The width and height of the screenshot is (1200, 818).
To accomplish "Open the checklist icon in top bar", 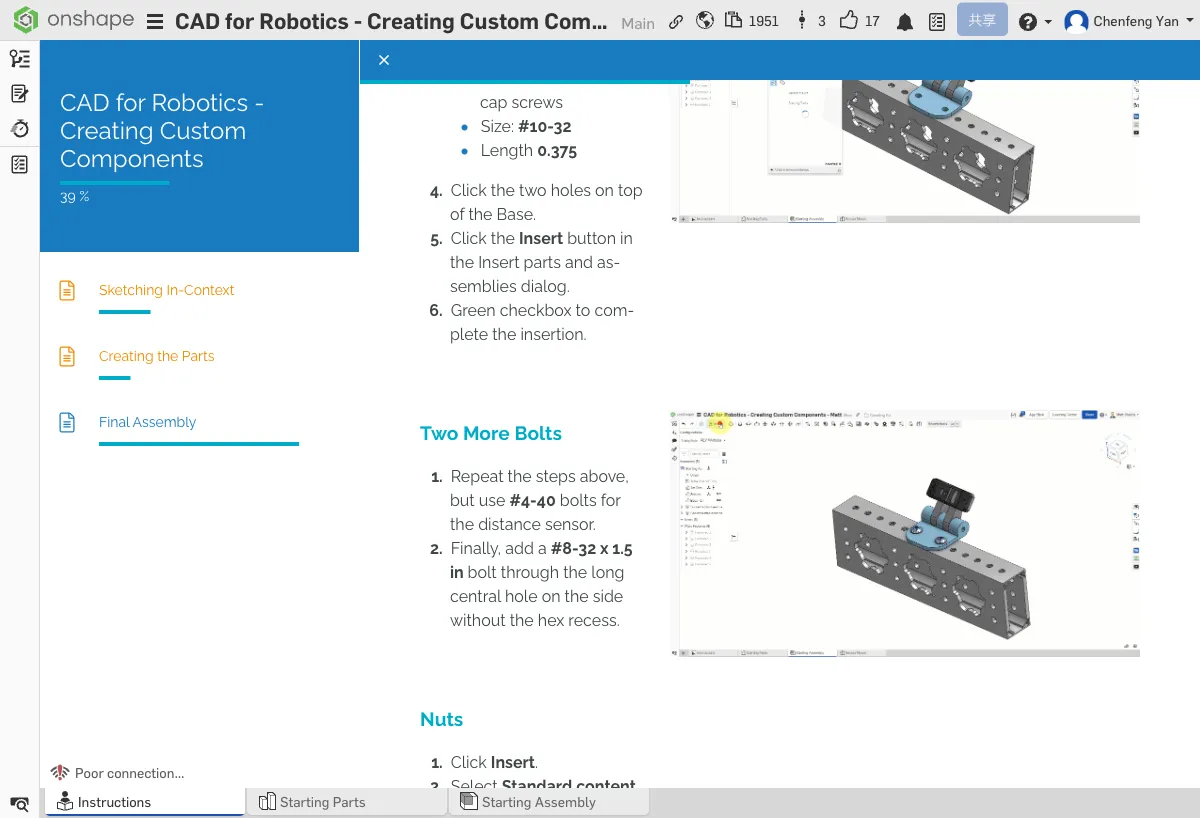I will point(936,22).
